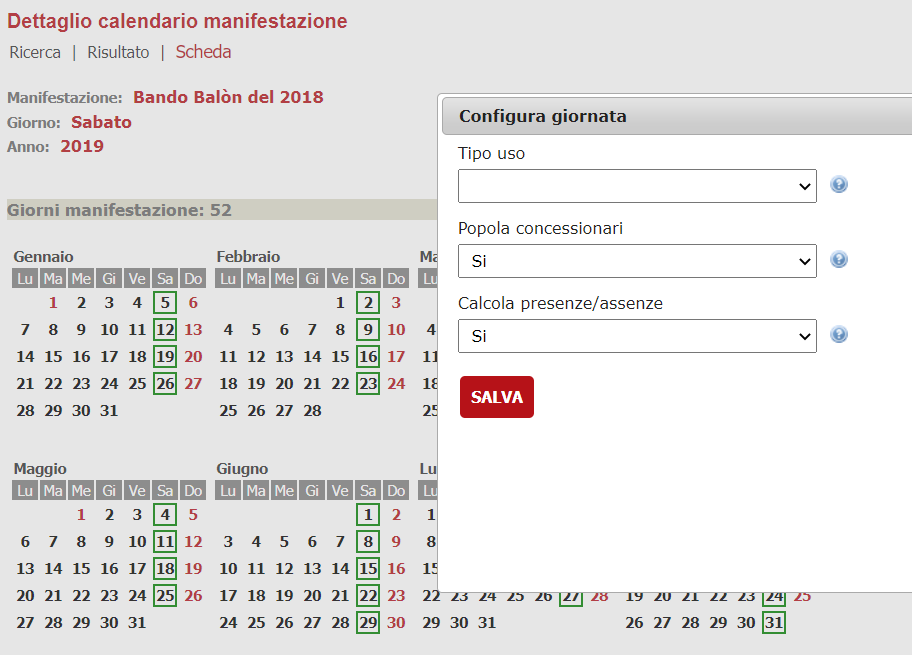The image size is (912, 655).
Task: Select June 1 in the Giugno calendar
Action: coord(367,514)
